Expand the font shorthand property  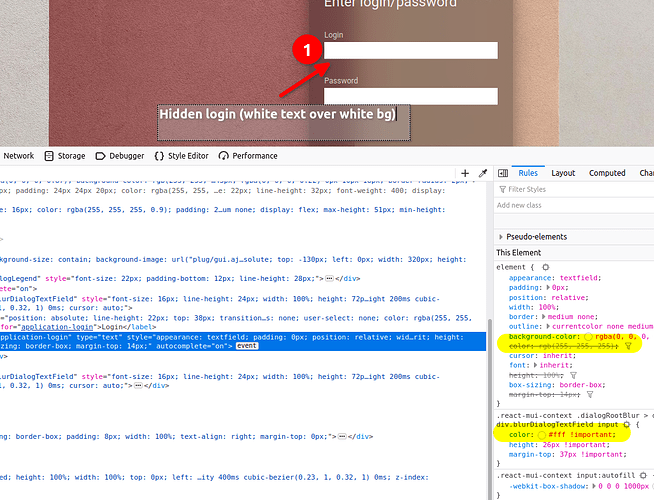pyautogui.click(x=535, y=365)
